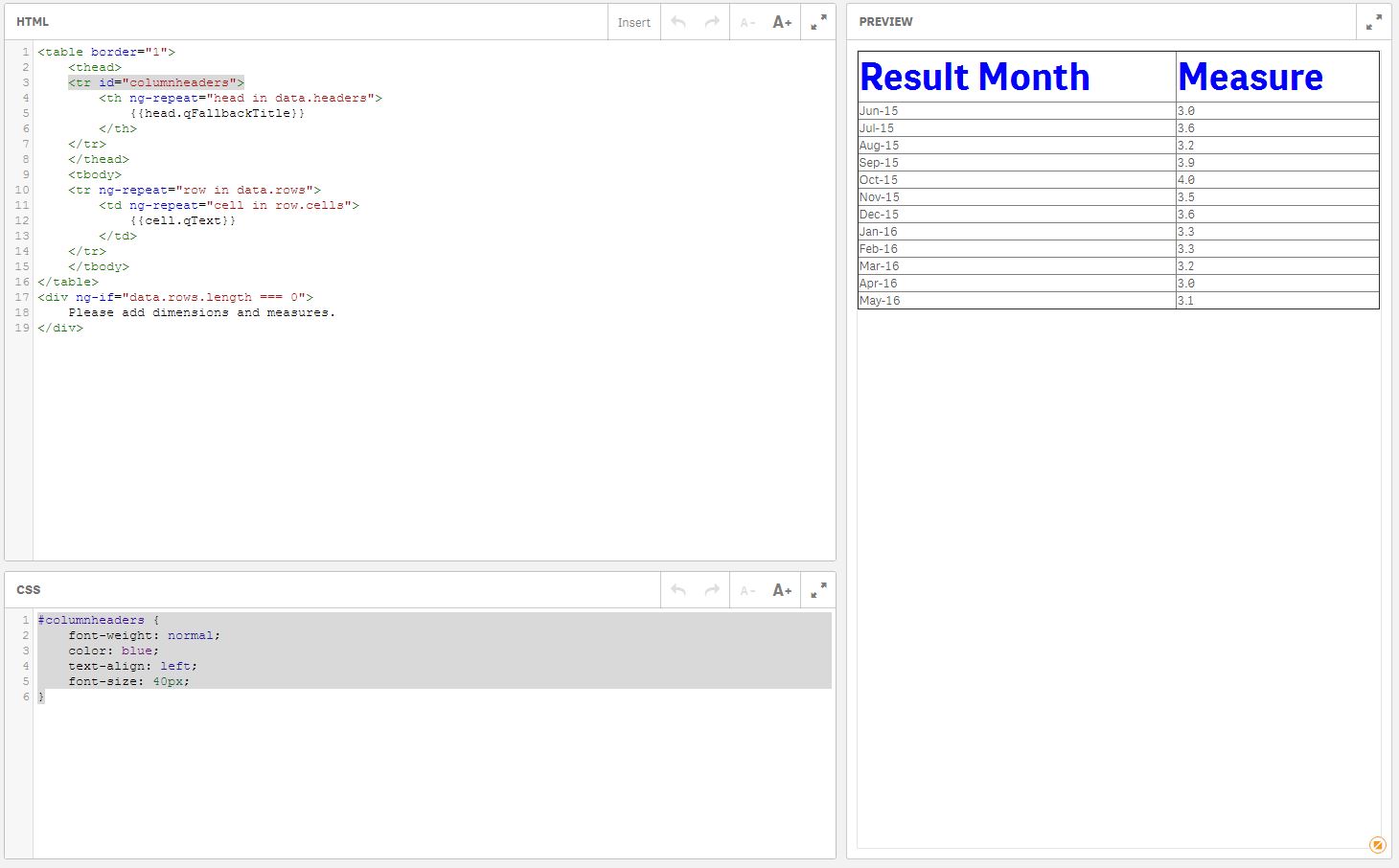Viewport: 1399px width, 868px height.
Task: Click the 4.0 measure value for Oct-15
Action: point(1277,180)
